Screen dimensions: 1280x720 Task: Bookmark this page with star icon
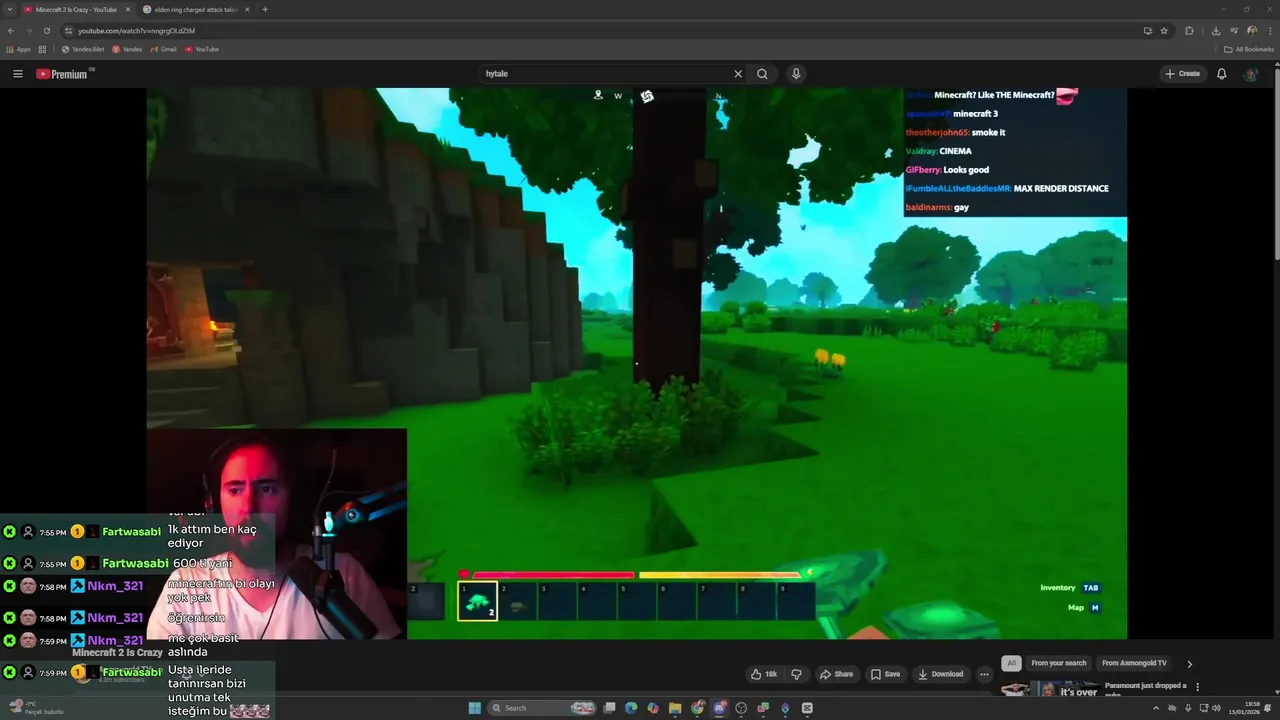click(1164, 31)
